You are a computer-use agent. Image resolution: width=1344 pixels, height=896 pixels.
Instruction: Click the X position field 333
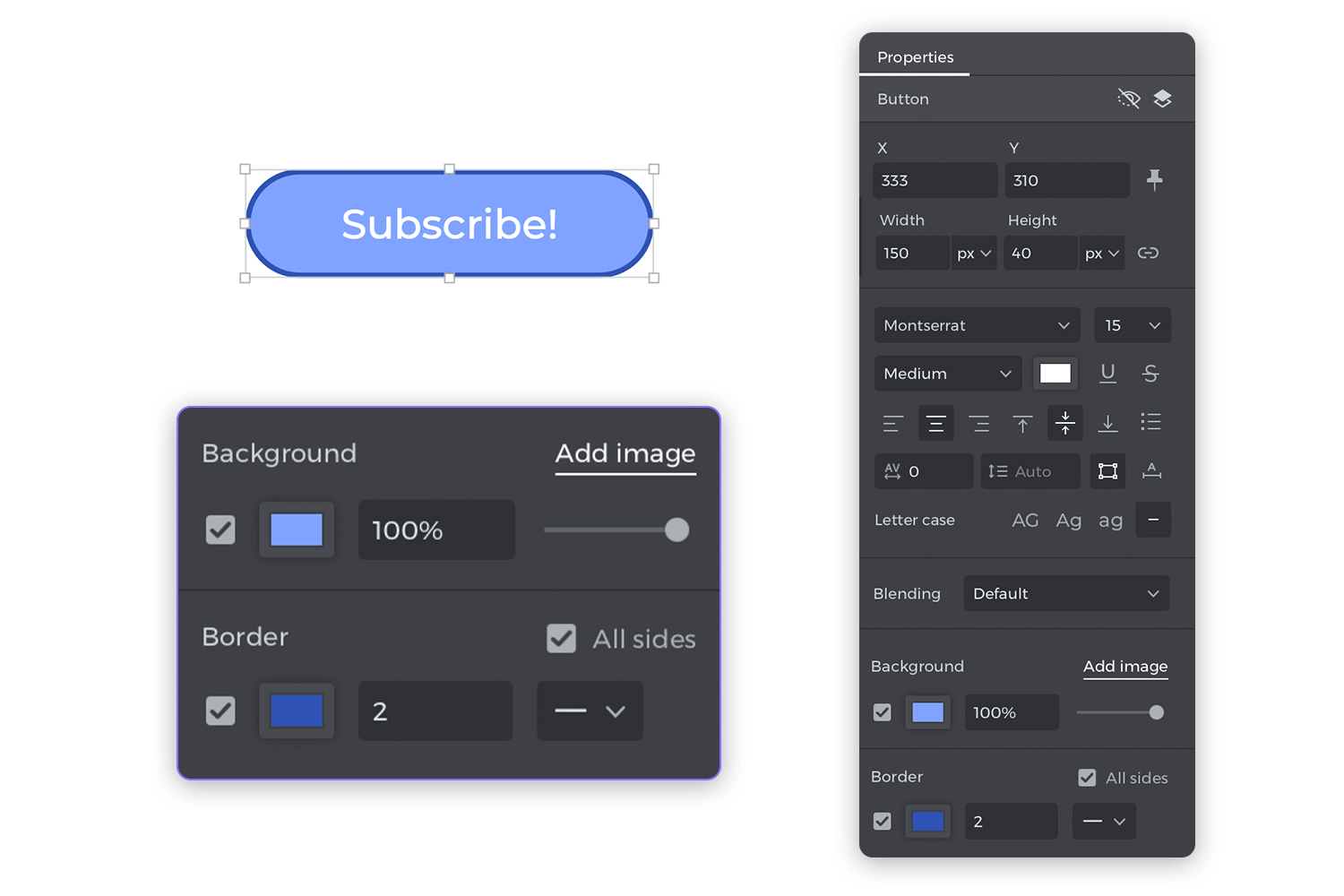click(x=935, y=180)
